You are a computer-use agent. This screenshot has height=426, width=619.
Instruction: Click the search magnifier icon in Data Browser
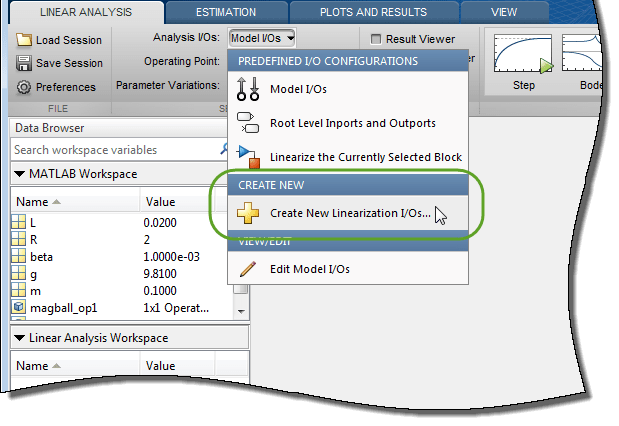[224, 149]
